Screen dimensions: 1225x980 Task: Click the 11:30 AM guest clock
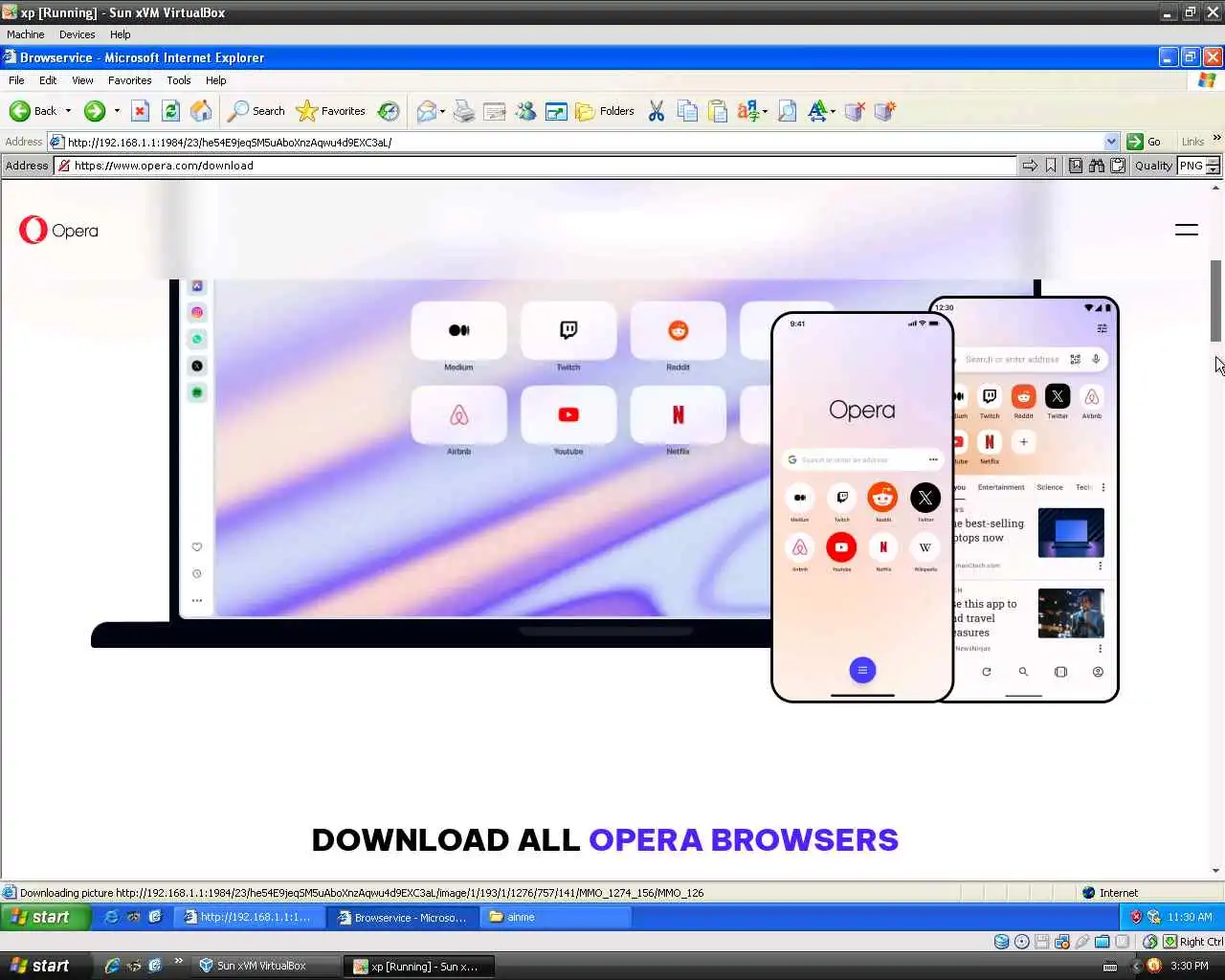click(1190, 917)
